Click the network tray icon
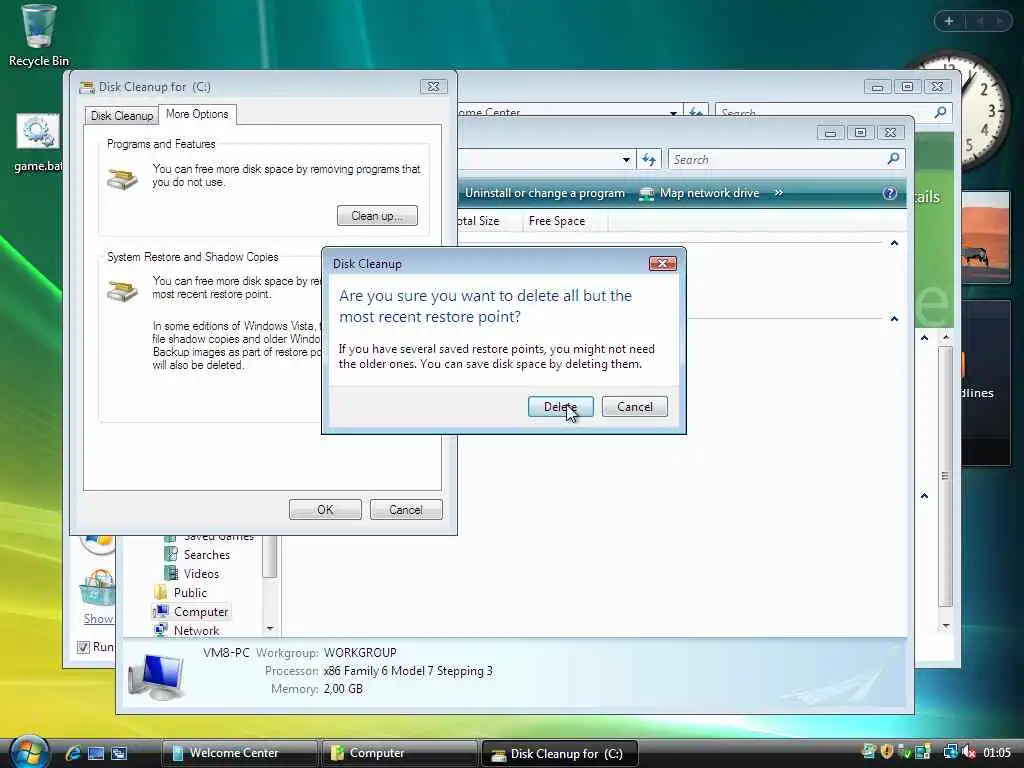 coord(950,752)
